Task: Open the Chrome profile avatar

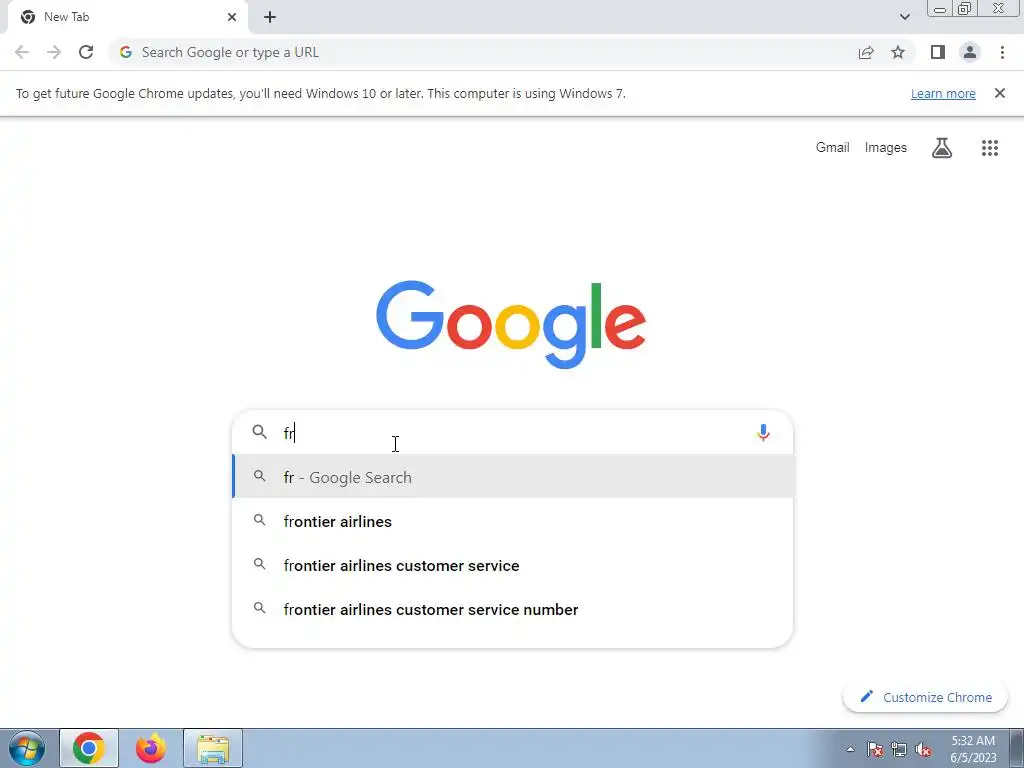Action: click(x=970, y=52)
